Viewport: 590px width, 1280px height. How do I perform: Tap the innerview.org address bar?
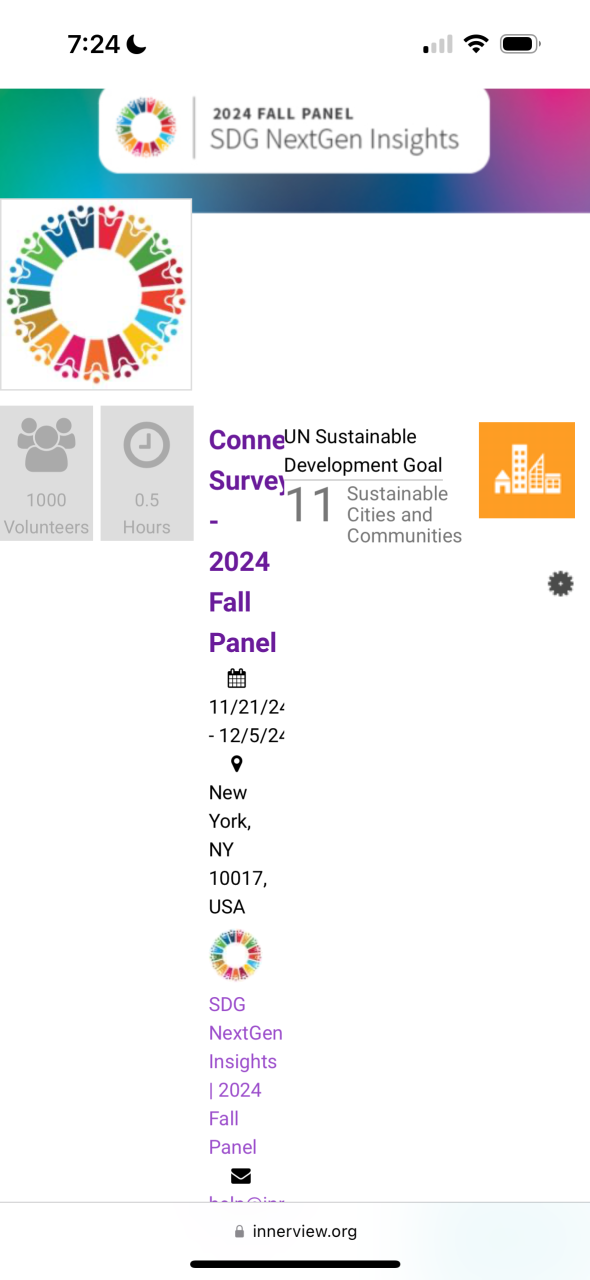tap(295, 1231)
